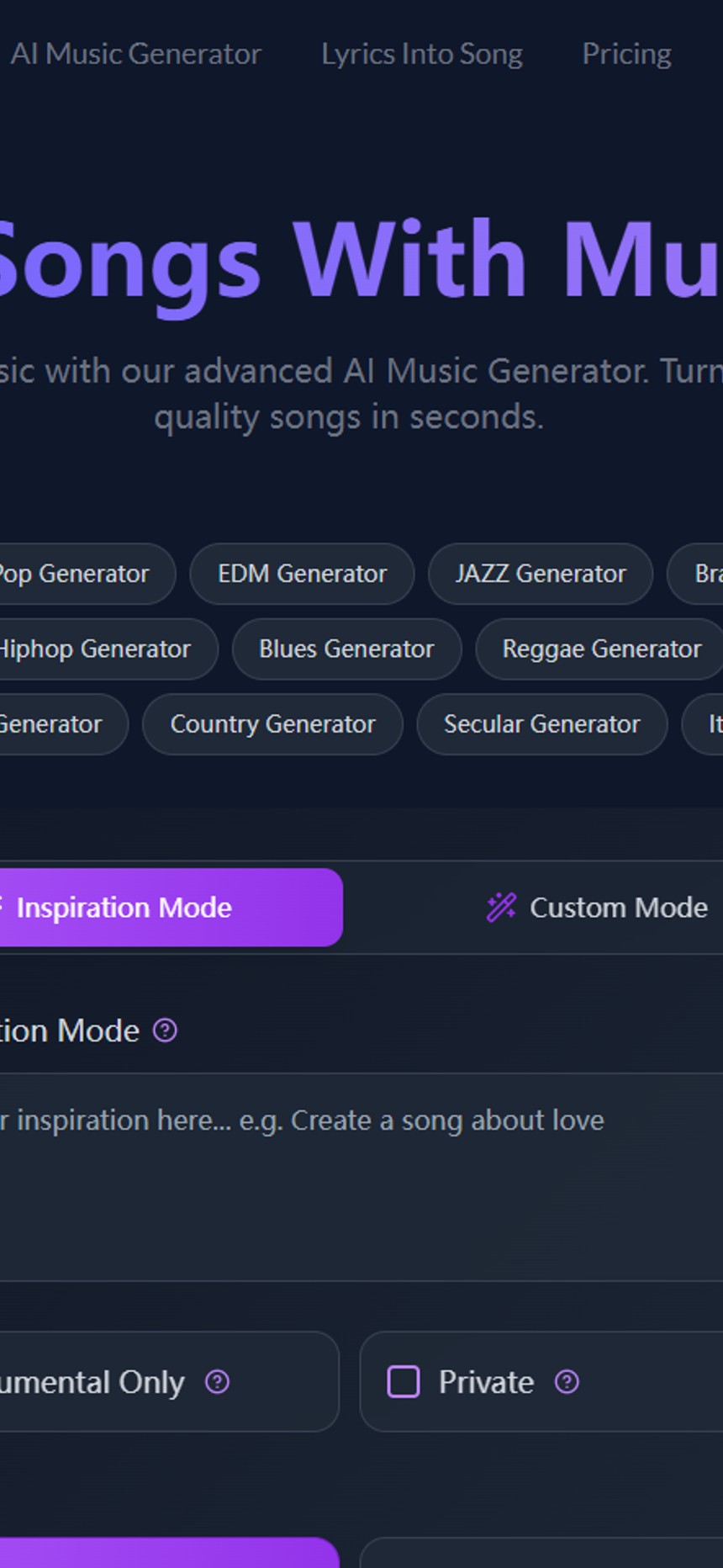
Task: Choose the Reggae Generator chip
Action: (600, 649)
